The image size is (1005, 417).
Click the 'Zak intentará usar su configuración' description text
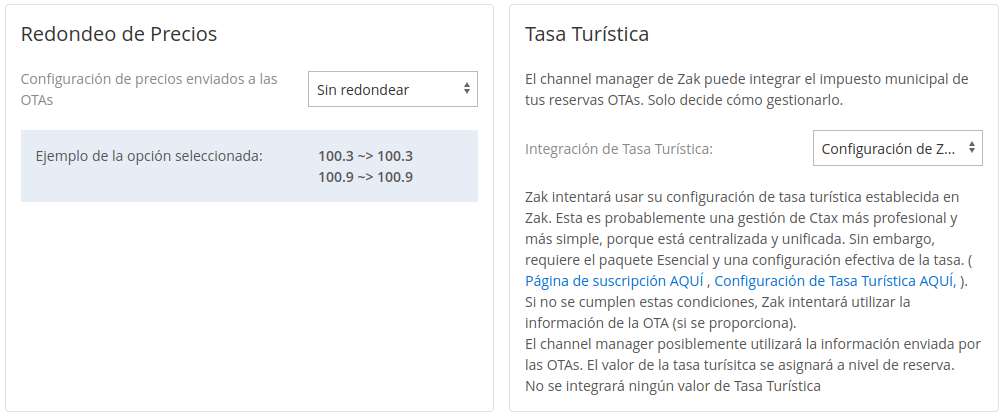tap(742, 207)
